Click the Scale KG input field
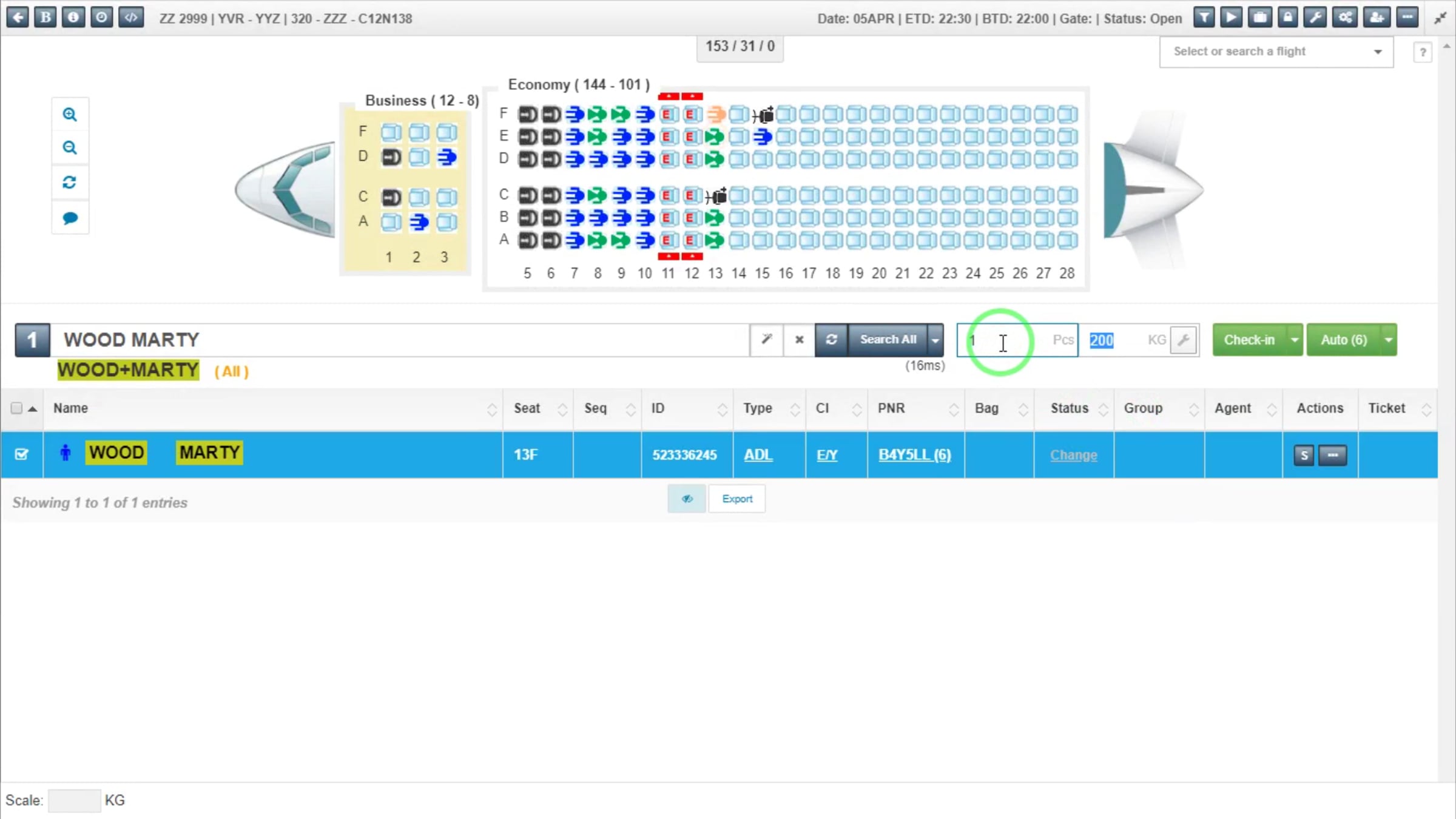The image size is (1456, 819). (74, 800)
